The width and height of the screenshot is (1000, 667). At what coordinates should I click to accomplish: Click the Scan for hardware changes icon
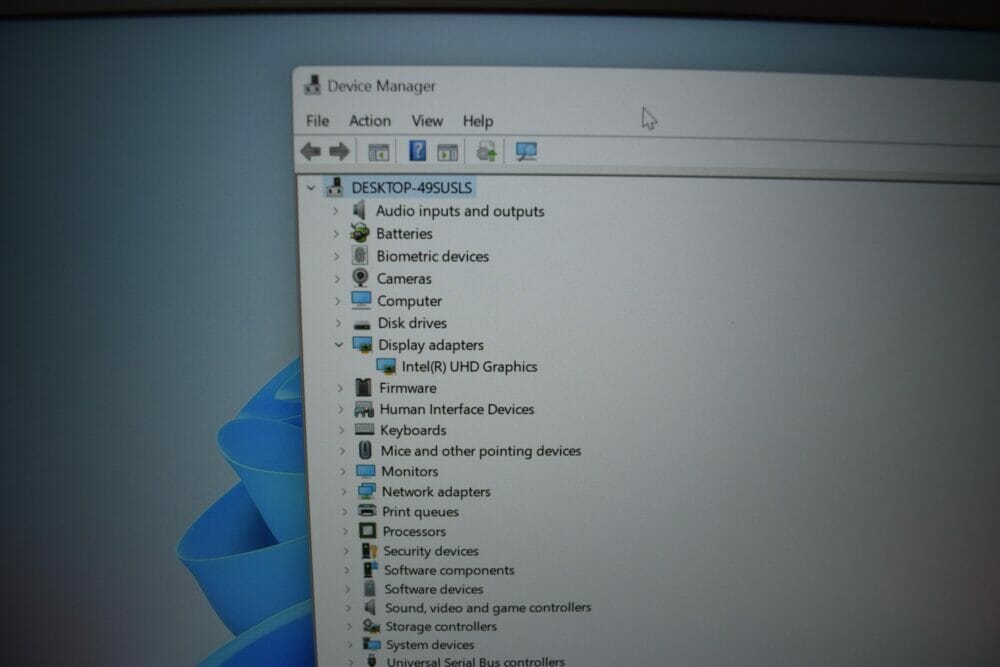click(x=526, y=151)
